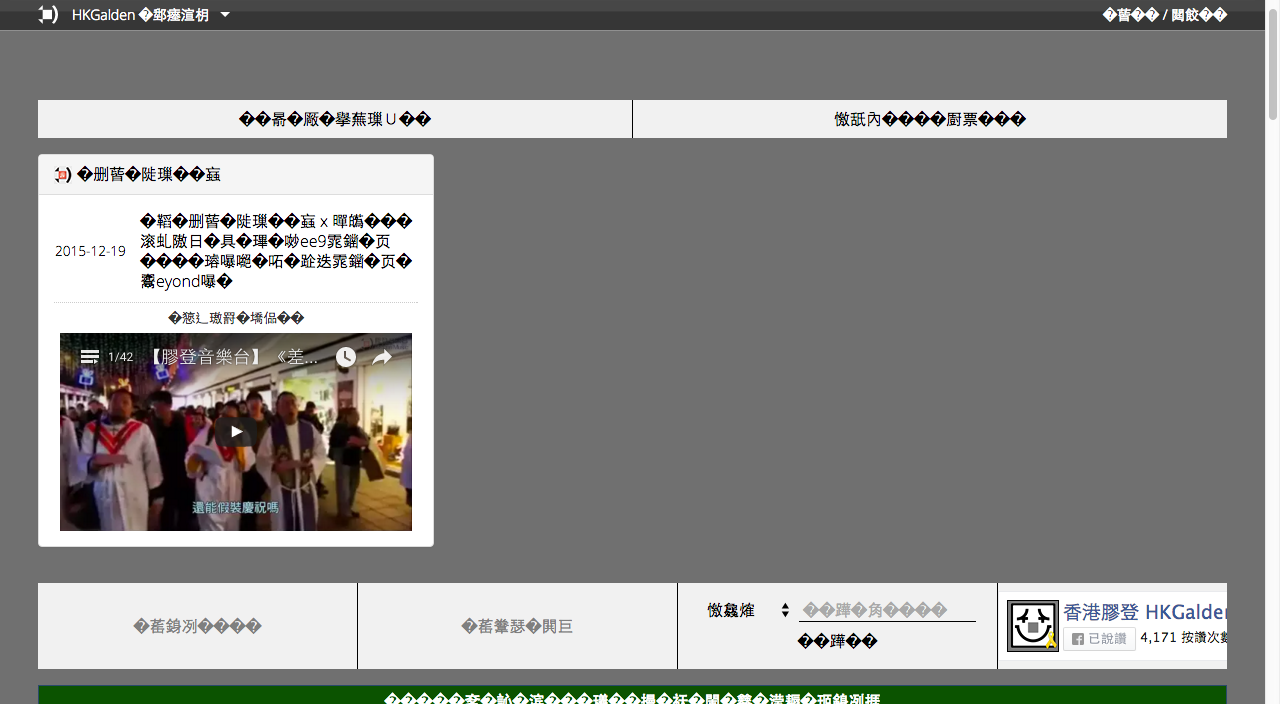Click the HKGalden logo icon in top bar
Screen dimensions: 1280x704
pyautogui.click(x=48, y=15)
